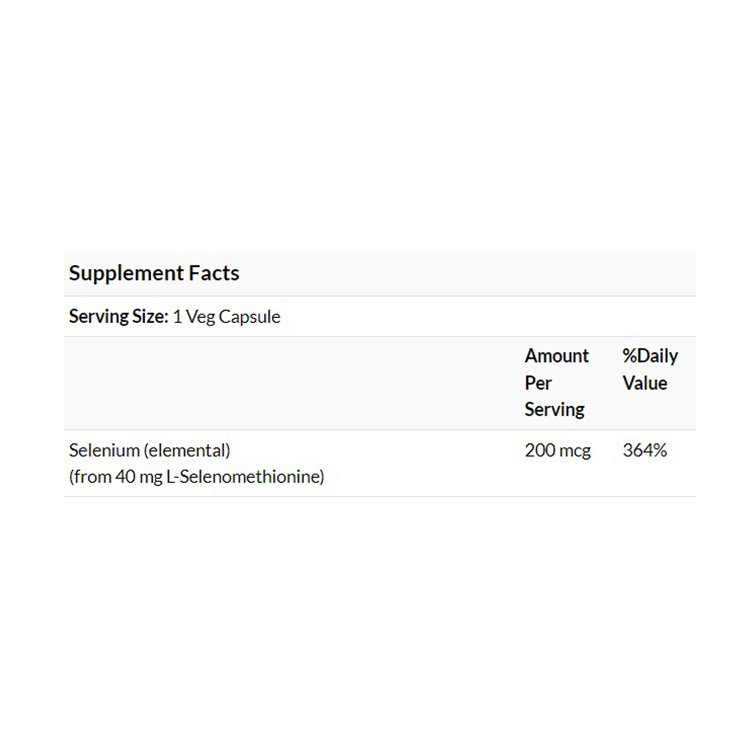Click the "364%" daily value
The image size is (750, 750).
645,450
